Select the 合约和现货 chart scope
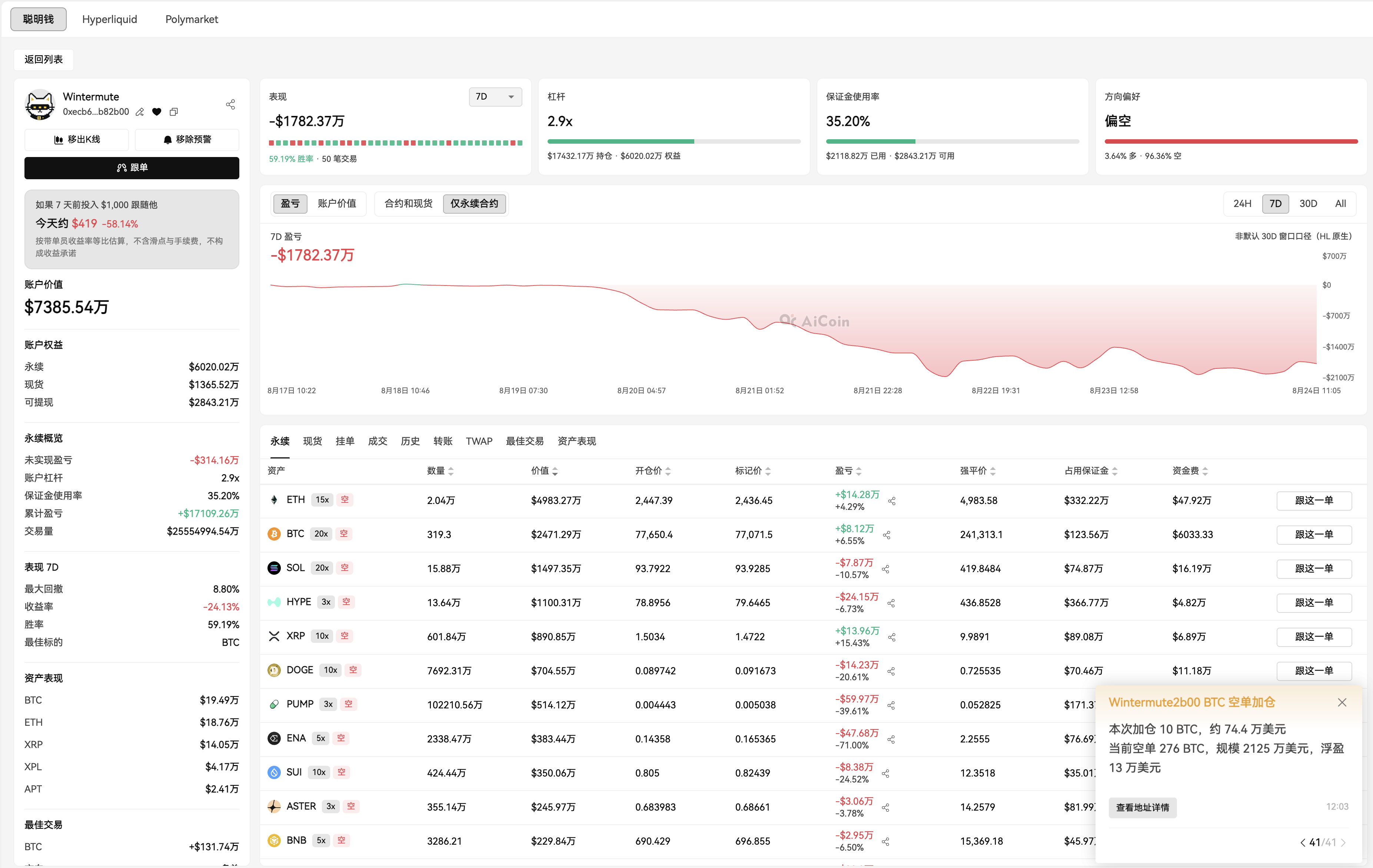 point(408,203)
